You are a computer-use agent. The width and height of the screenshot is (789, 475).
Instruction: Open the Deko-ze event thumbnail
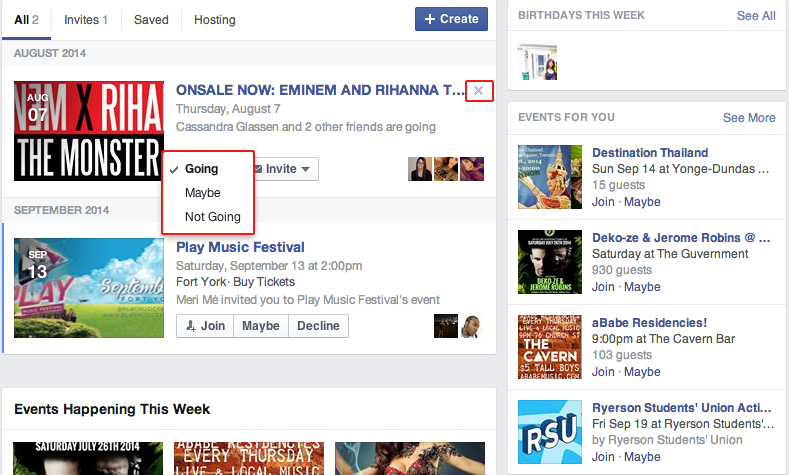(x=550, y=262)
